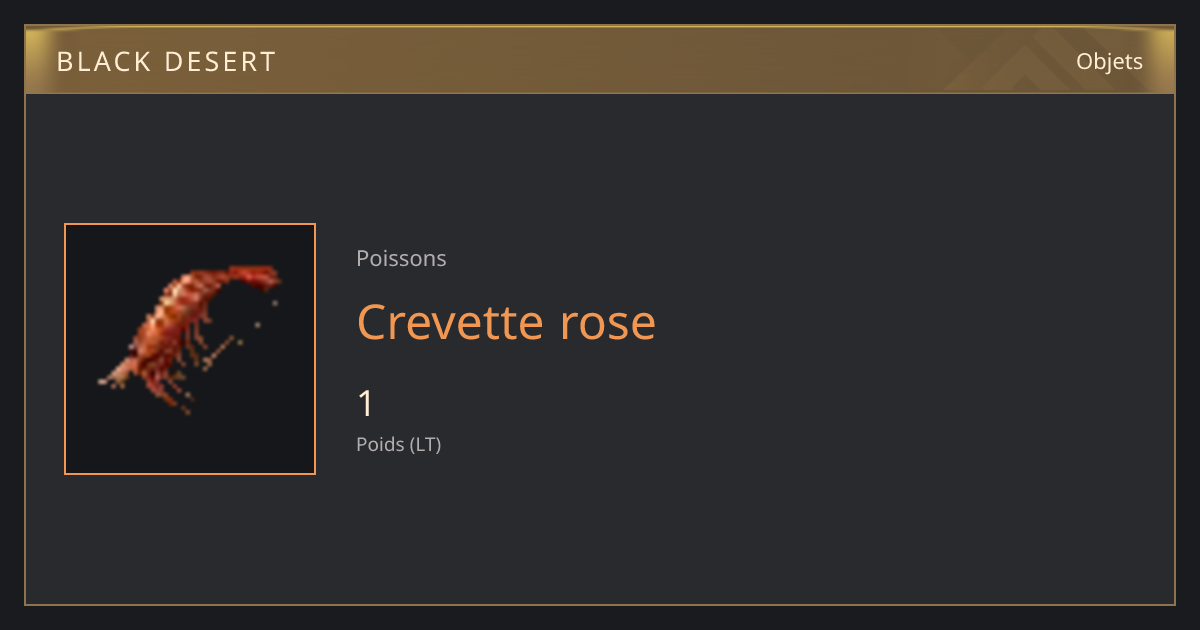Click the gold header banner background
The image size is (1200, 630).
(600, 61)
